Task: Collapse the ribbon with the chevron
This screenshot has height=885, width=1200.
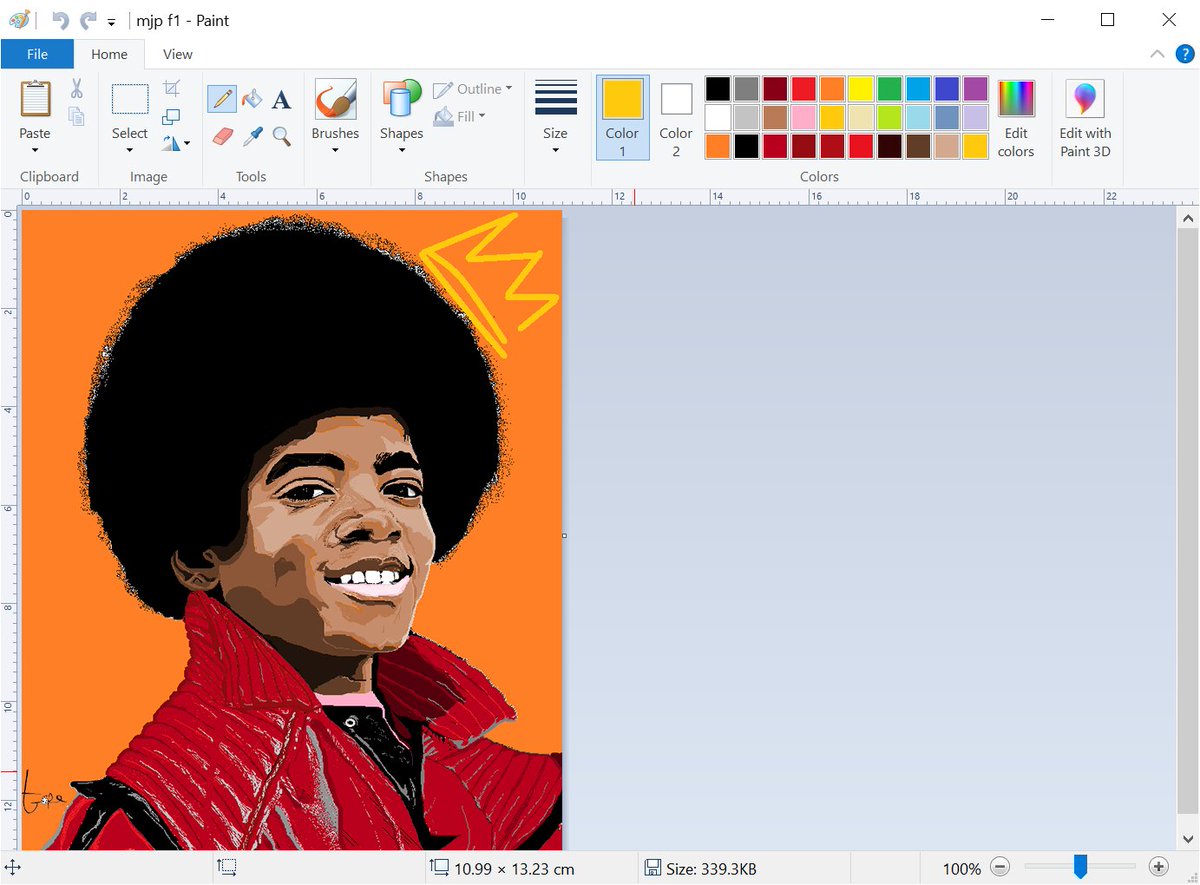Action: (1157, 54)
